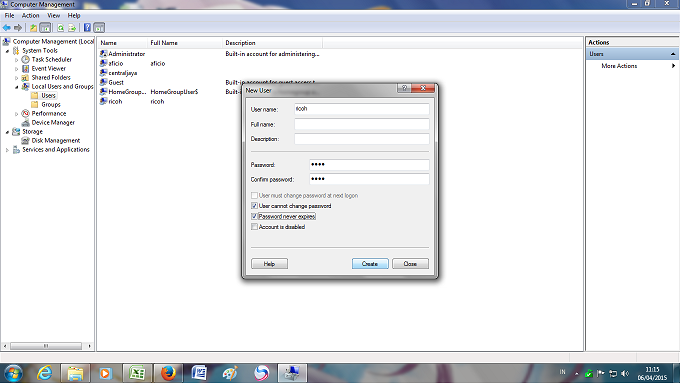Screen dimensions: 681x383
Task: Select the centraljaya user account
Action: click(x=122, y=73)
